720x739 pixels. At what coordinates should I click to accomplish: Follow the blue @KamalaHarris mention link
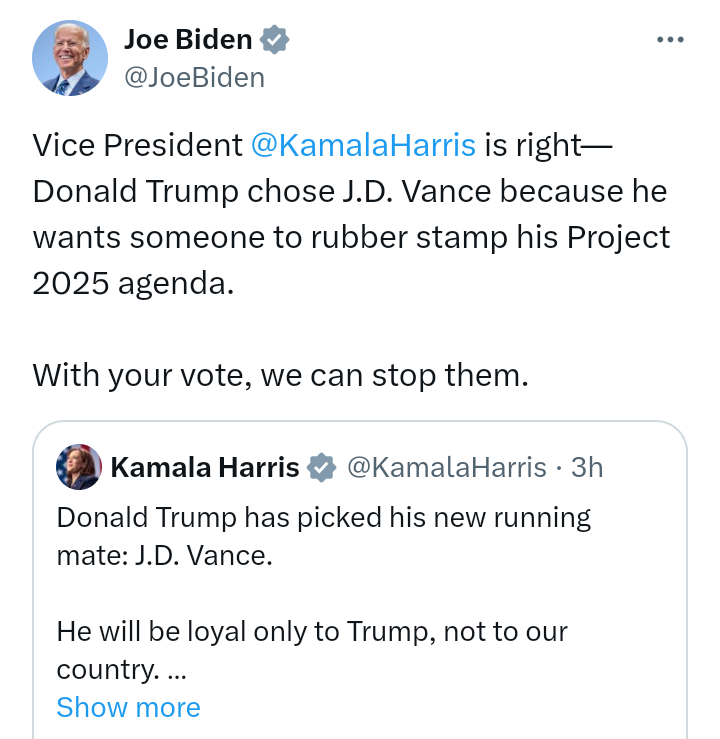pos(363,145)
